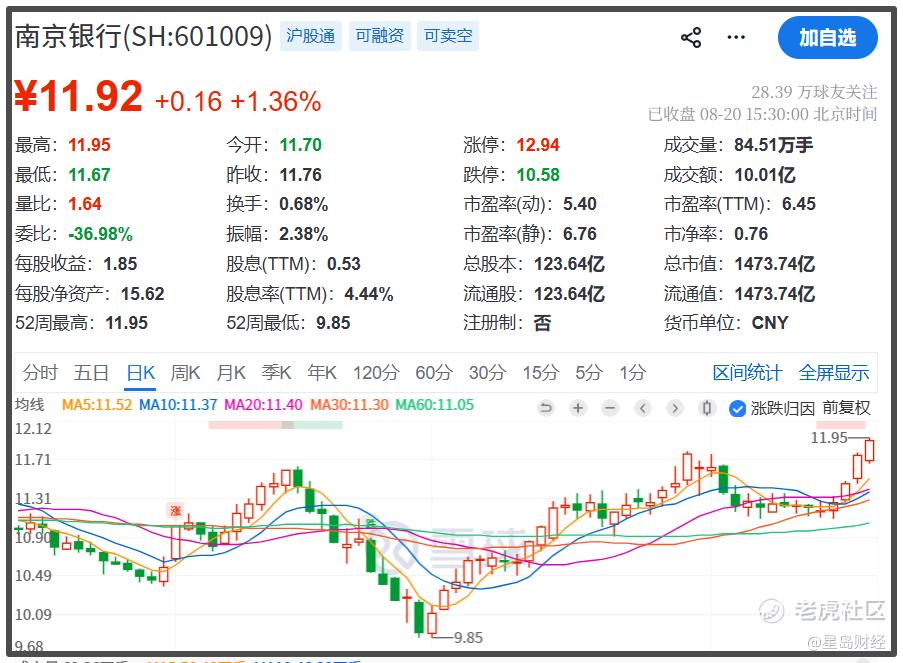Switch to the 年K tab

tap(322, 373)
